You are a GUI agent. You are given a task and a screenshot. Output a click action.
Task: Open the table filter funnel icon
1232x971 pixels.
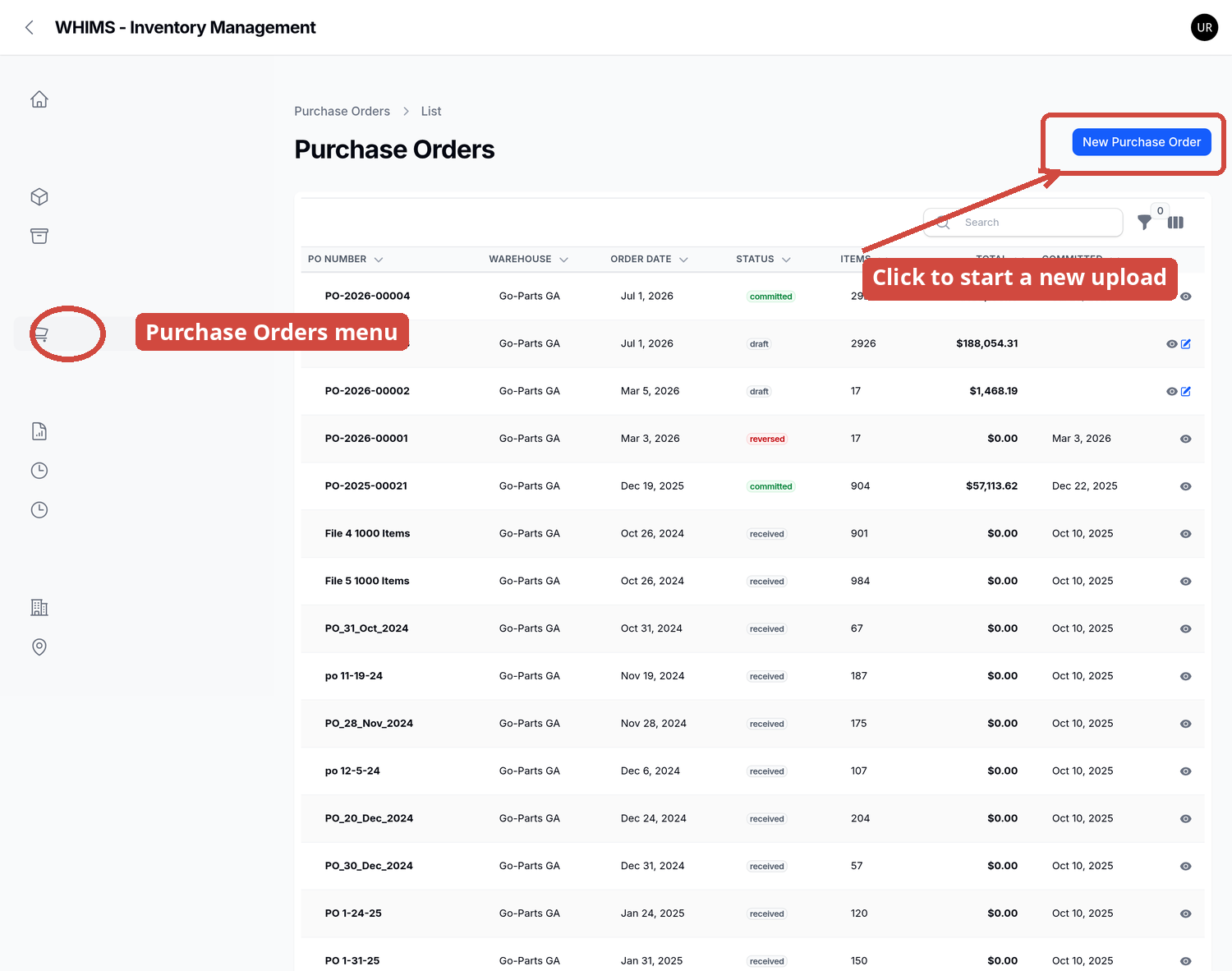[x=1144, y=223]
